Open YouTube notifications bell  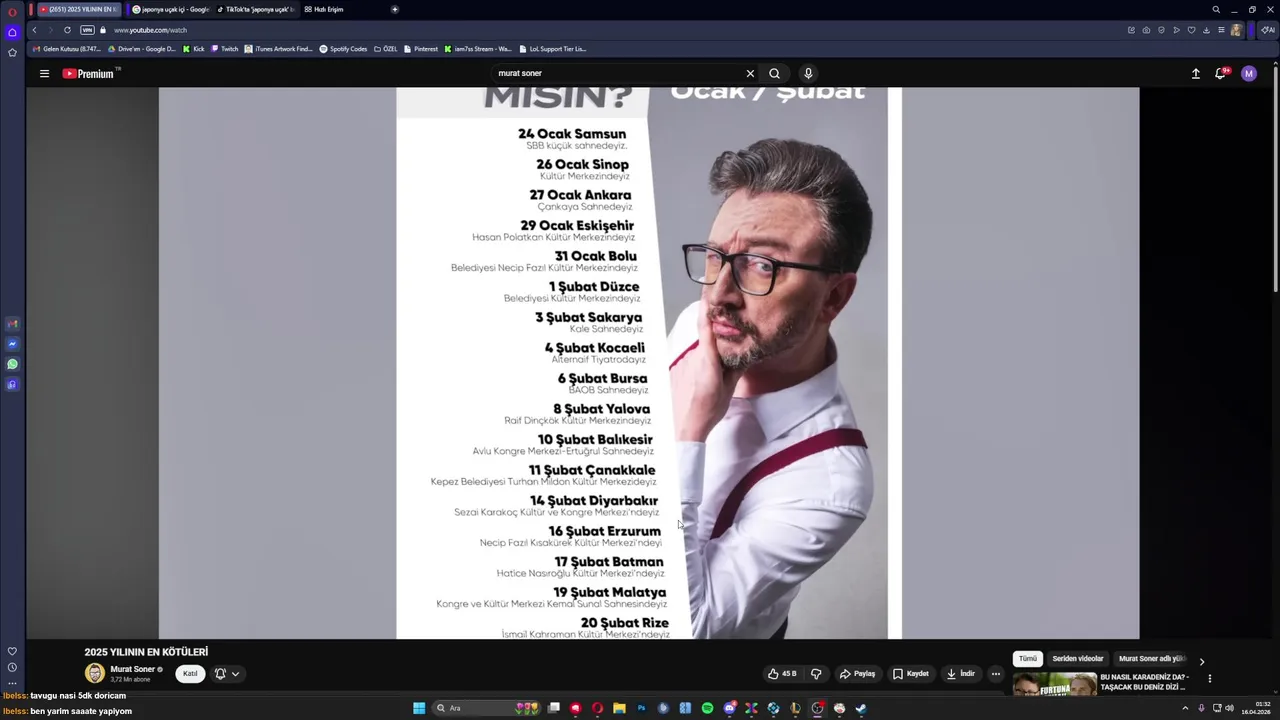(x=1221, y=73)
